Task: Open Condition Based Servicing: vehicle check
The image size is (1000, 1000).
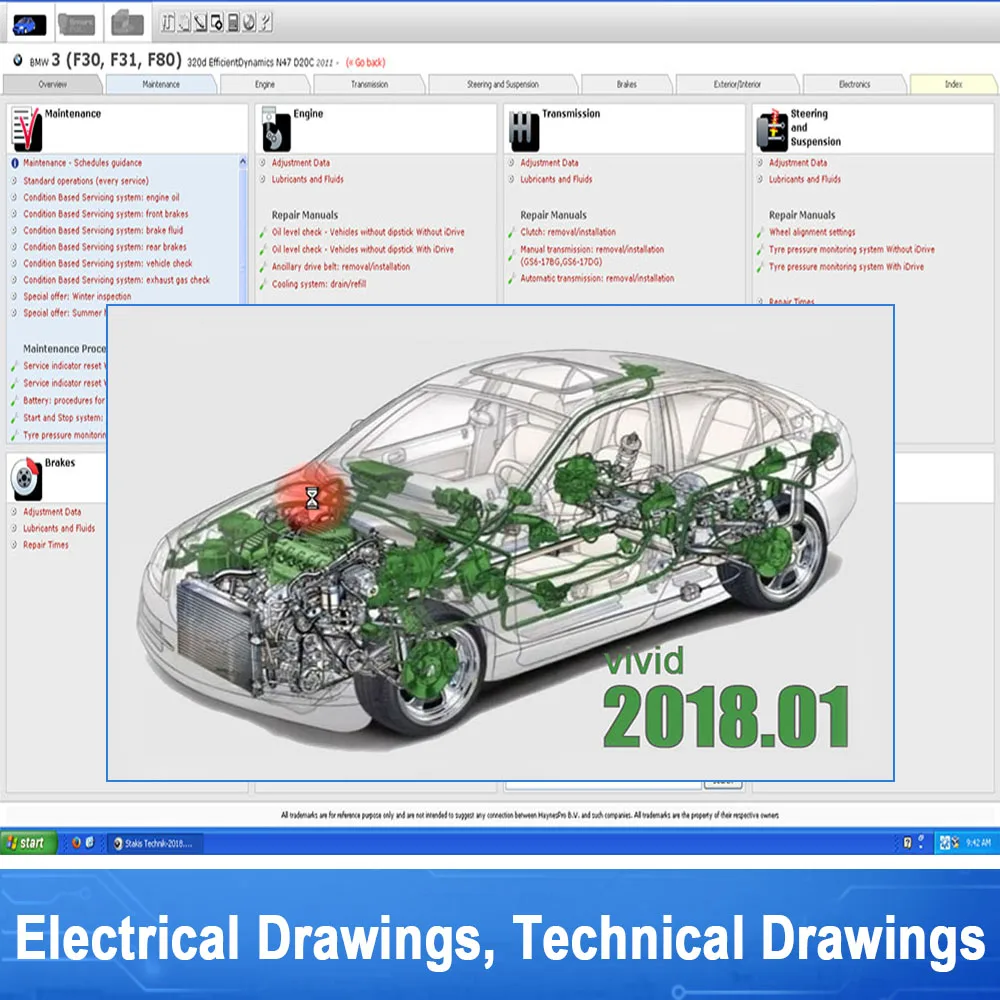Action: coord(108,263)
